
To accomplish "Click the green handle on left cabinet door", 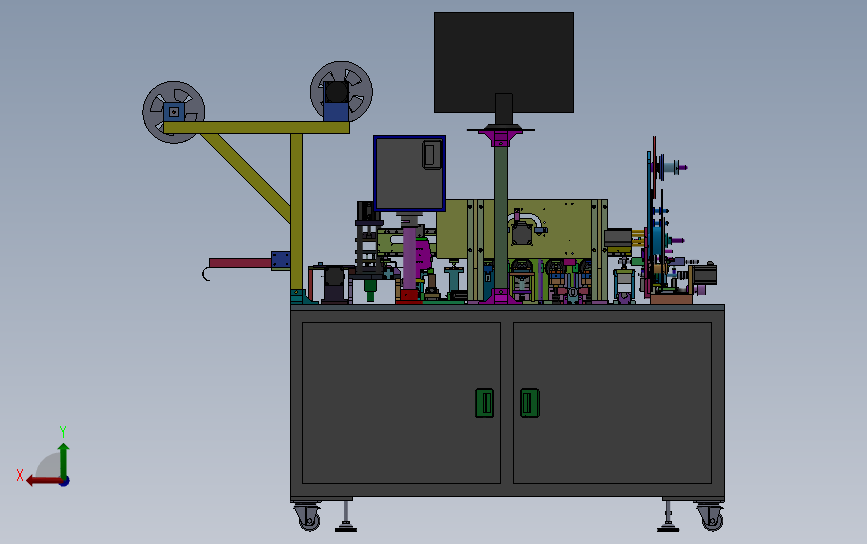I will (x=485, y=403).
